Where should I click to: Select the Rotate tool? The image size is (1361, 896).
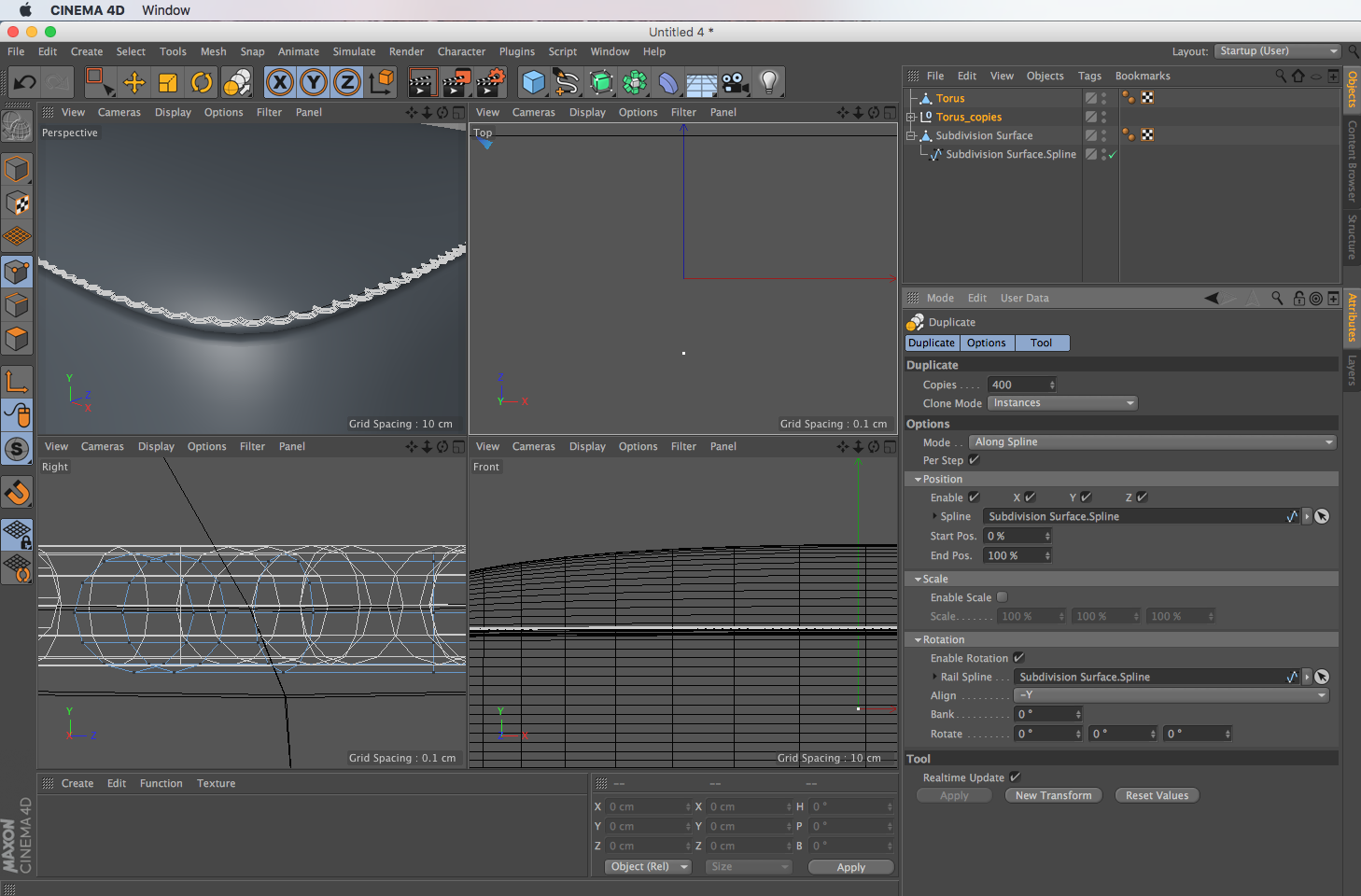click(202, 82)
